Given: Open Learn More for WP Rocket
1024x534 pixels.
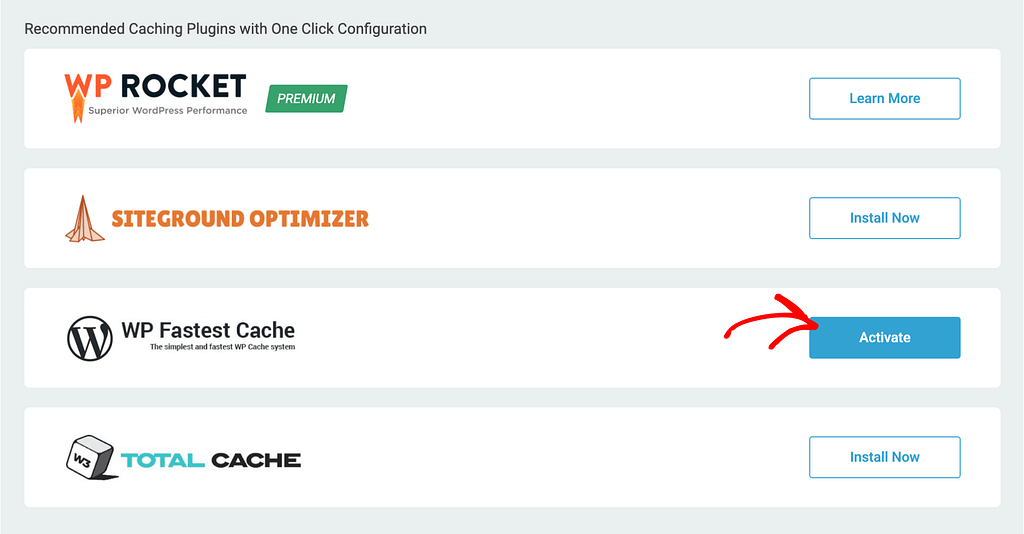Looking at the screenshot, I should (884, 99).
